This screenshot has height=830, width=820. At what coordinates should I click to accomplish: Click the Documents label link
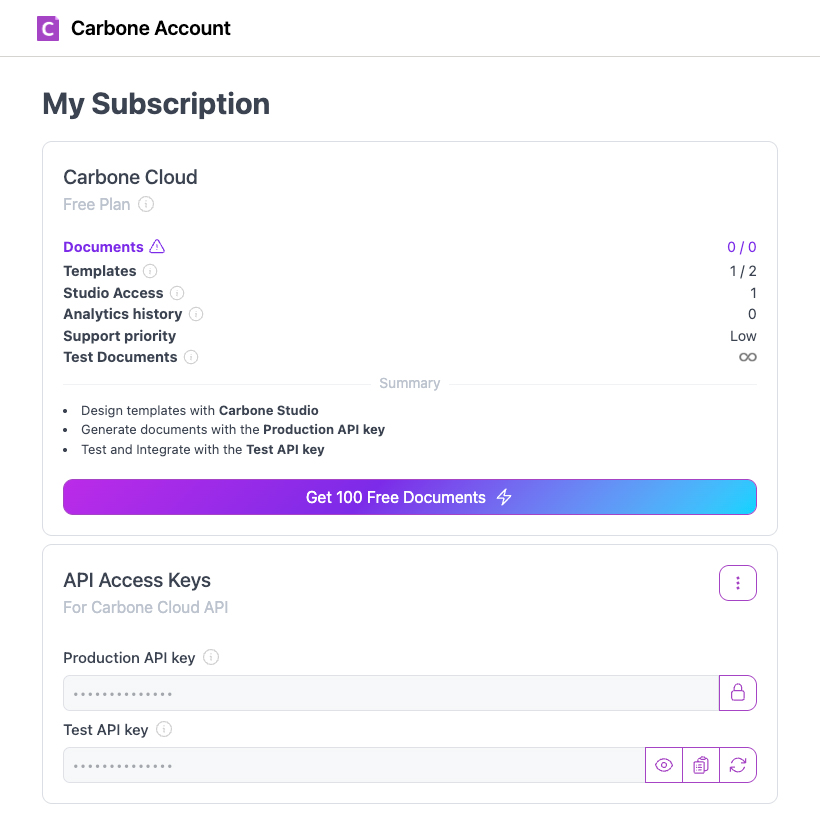[103, 247]
